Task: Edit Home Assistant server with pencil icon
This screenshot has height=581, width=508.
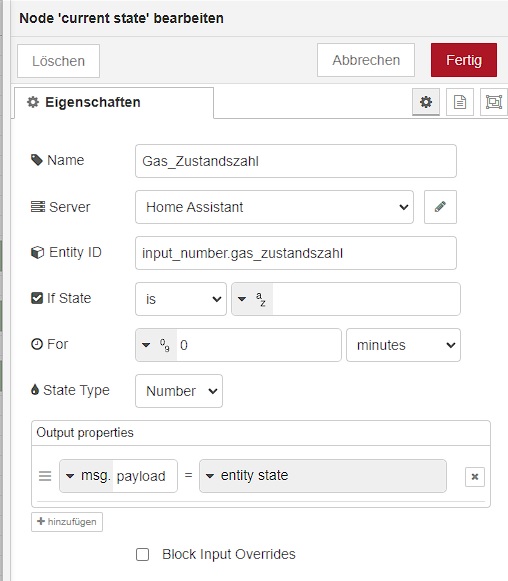Action: pyautogui.click(x=440, y=207)
